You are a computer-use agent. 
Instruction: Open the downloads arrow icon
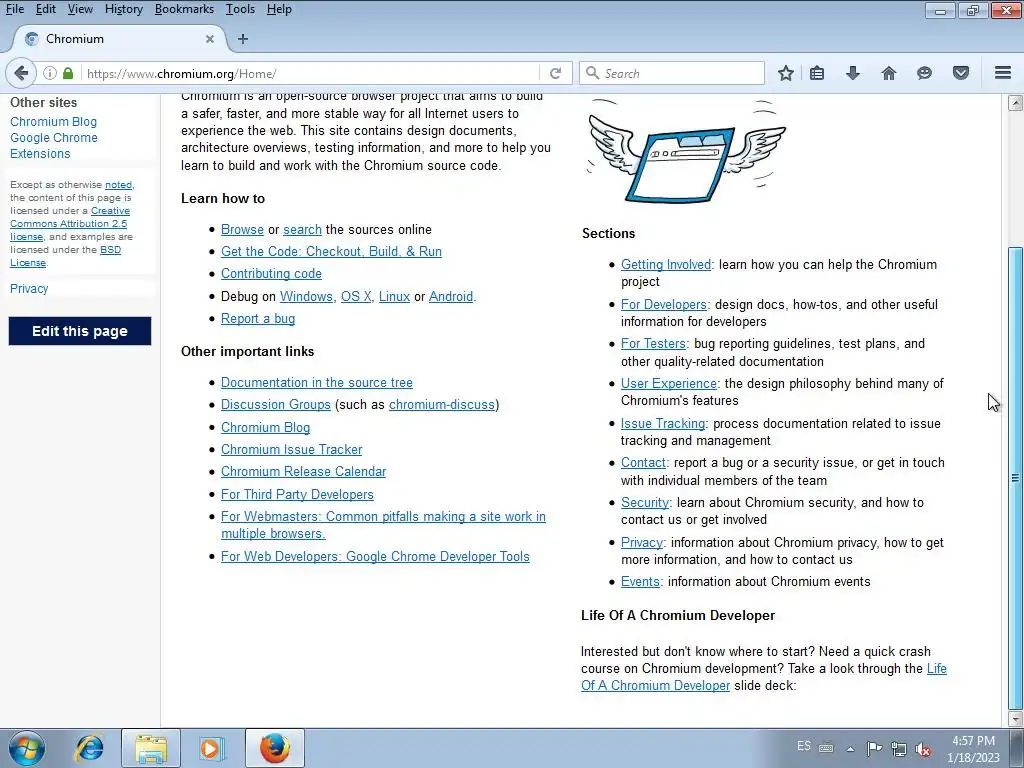tap(853, 73)
